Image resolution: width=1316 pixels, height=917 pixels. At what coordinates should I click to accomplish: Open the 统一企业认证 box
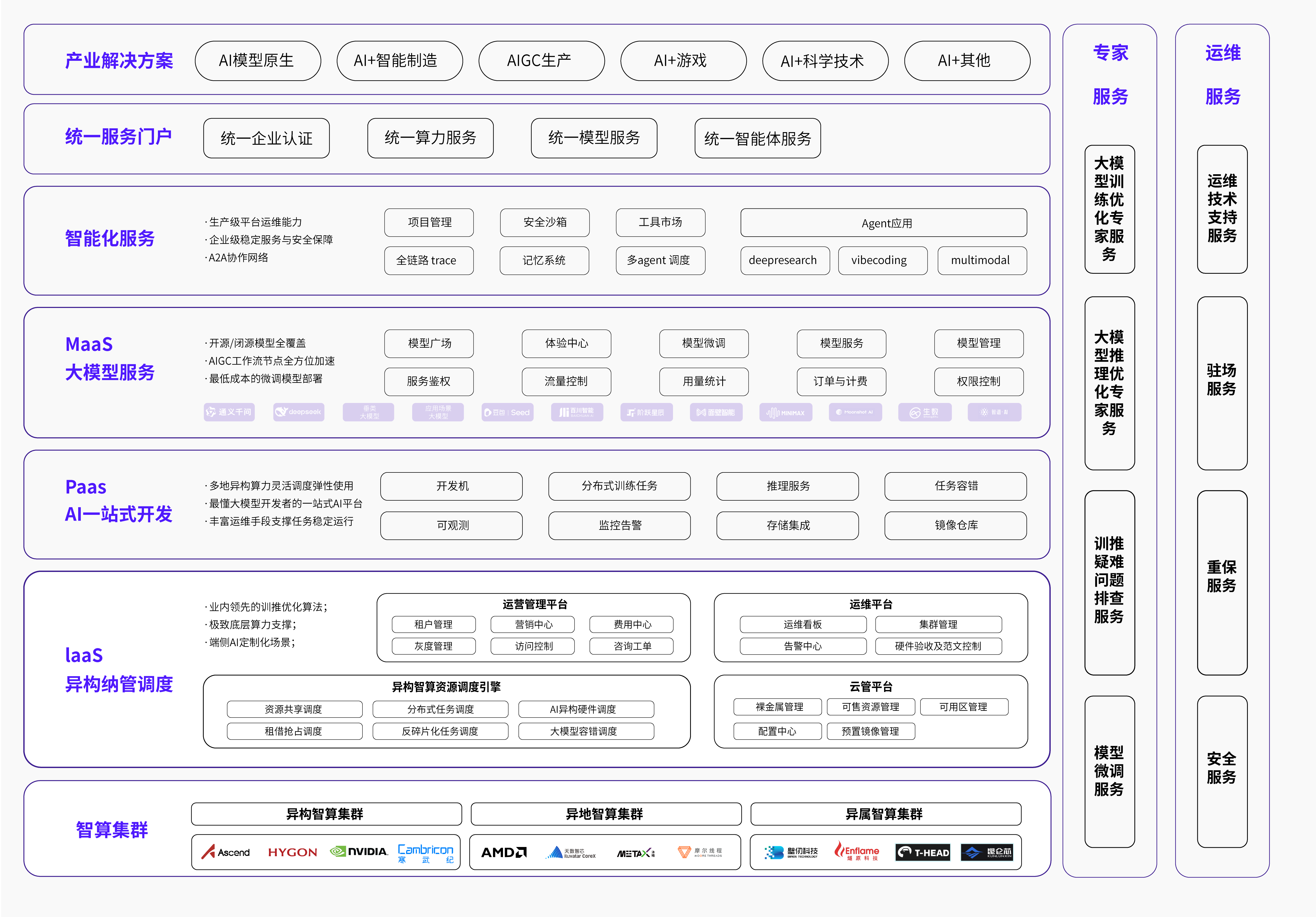pyautogui.click(x=267, y=138)
